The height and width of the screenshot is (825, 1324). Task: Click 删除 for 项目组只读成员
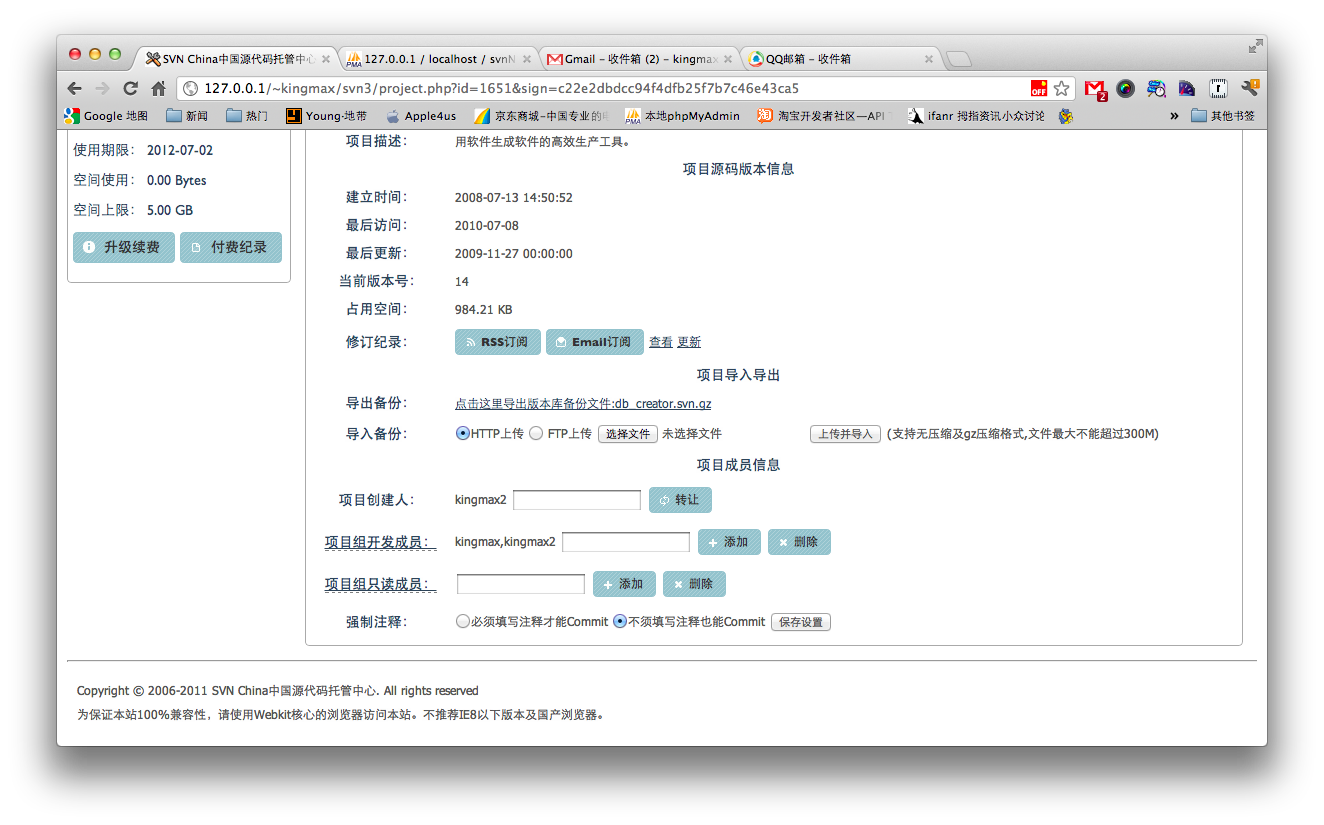(694, 584)
